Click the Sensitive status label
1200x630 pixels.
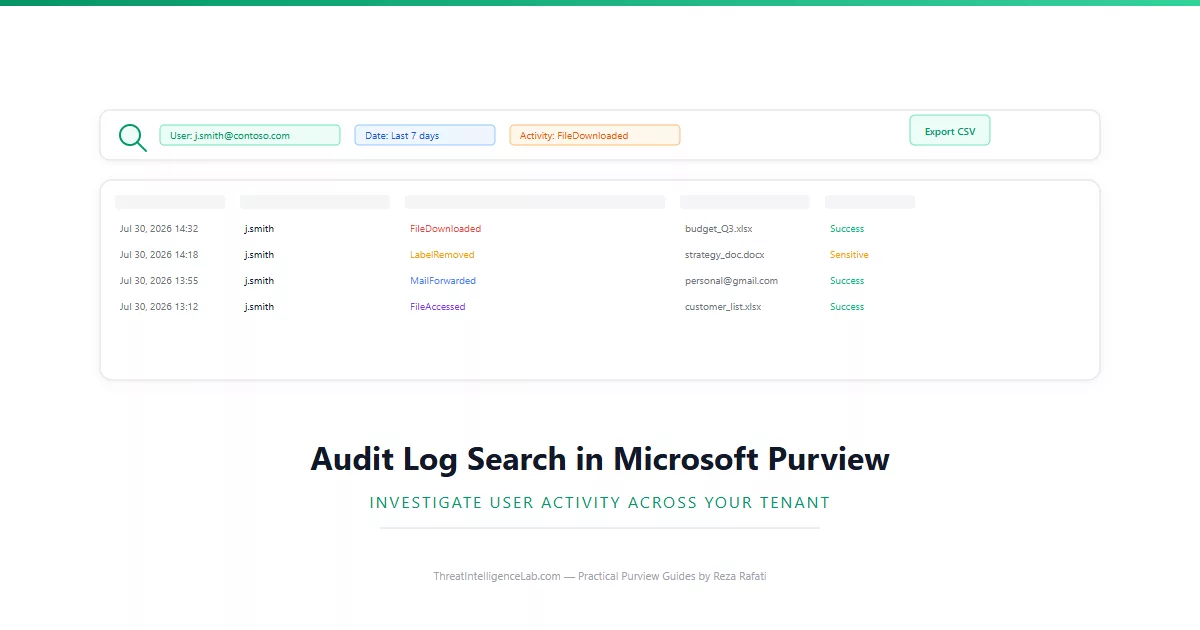tap(849, 255)
